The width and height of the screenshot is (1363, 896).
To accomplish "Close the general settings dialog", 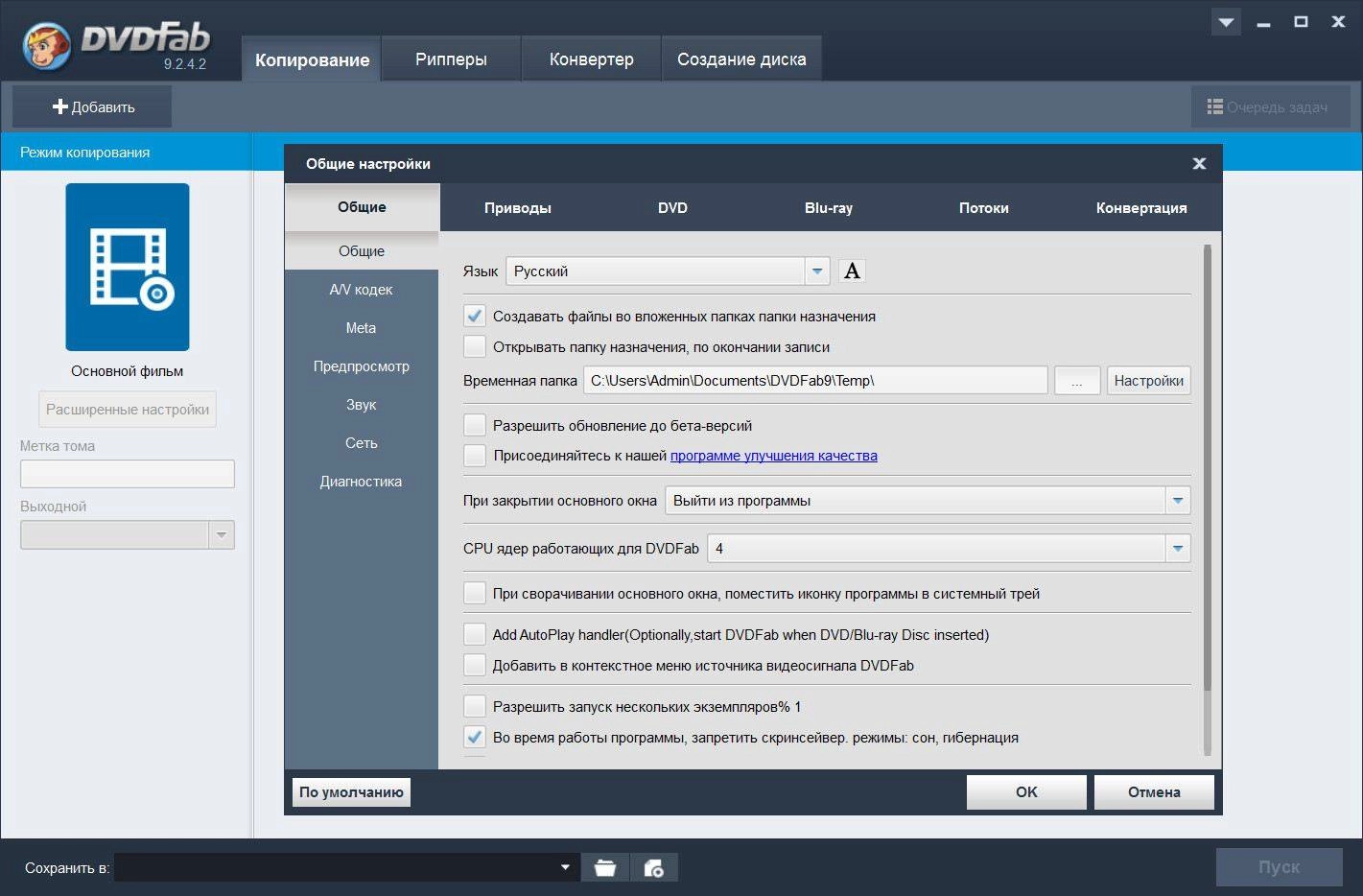I will pyautogui.click(x=1199, y=164).
